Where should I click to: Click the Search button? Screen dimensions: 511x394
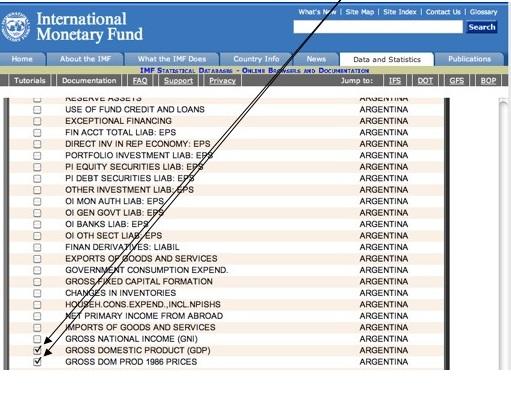pos(482,27)
